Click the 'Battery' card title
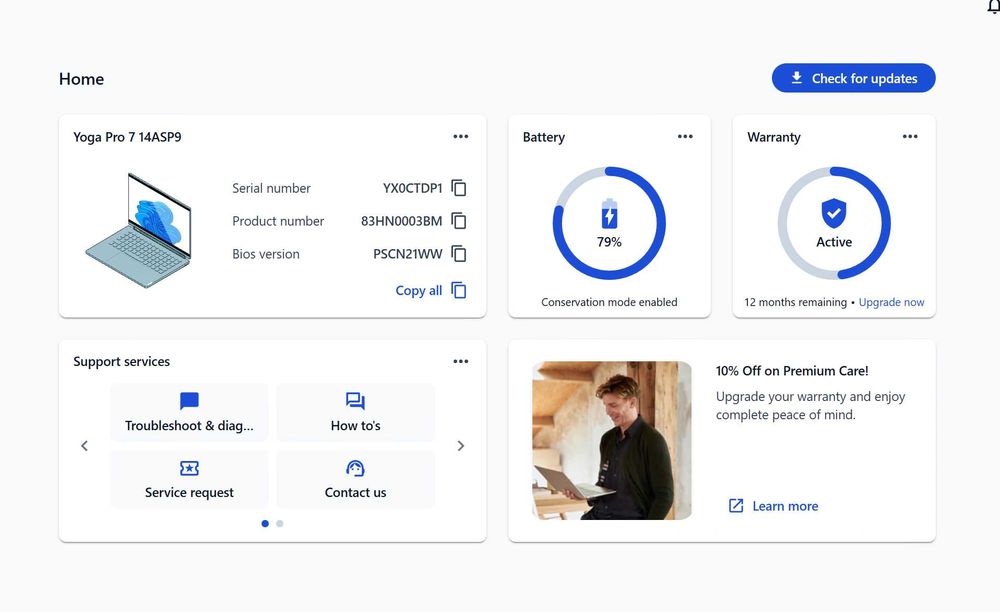Screen dimensions: 1000x612 click(x=543, y=137)
